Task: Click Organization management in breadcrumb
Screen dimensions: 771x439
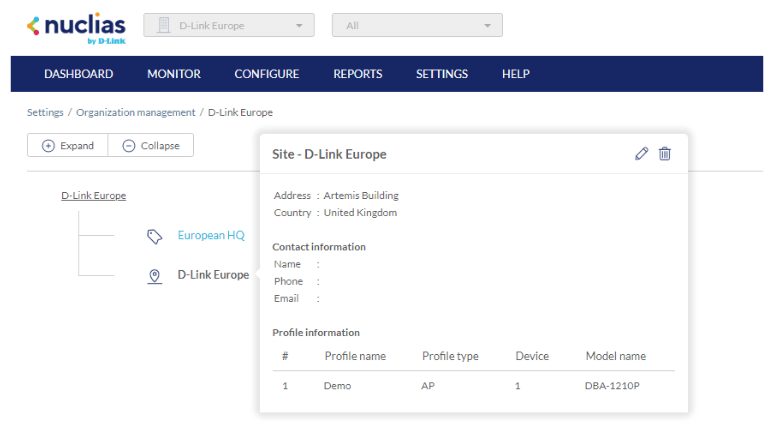Action: pyautogui.click(x=135, y=113)
